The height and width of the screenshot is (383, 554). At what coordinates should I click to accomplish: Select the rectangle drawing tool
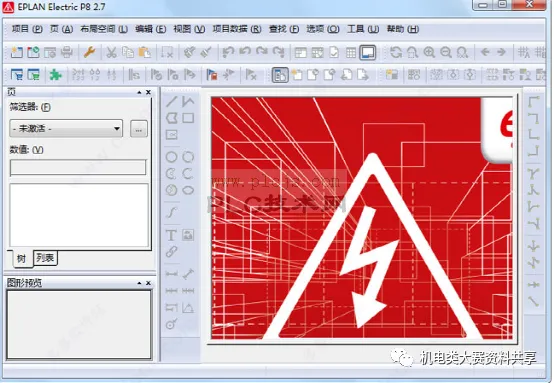[x=188, y=118]
